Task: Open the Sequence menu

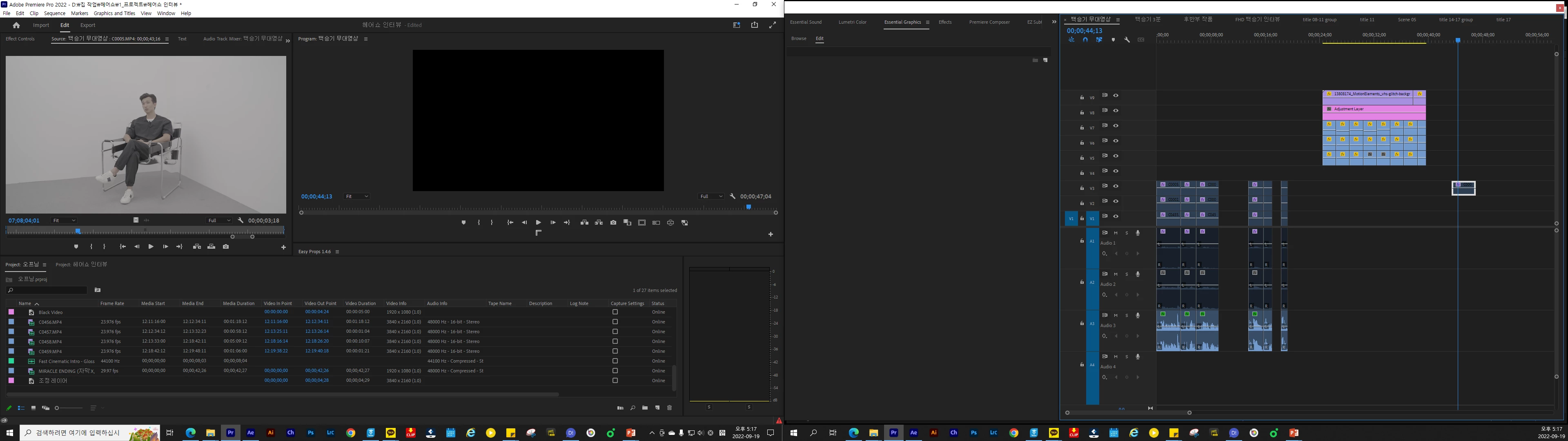Action: pos(55,13)
